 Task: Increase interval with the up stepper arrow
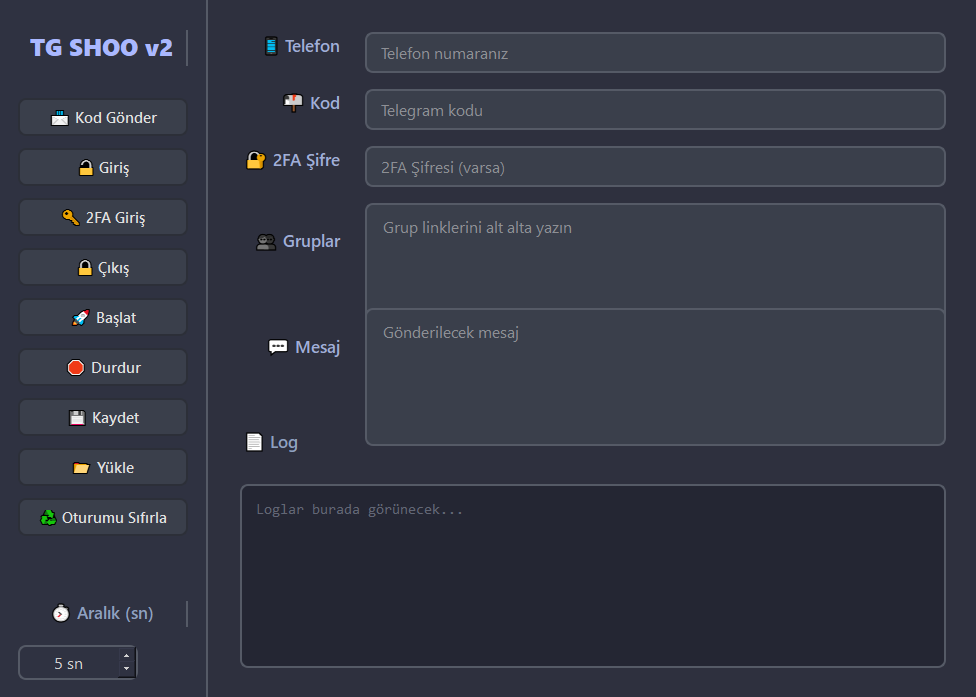coord(126,655)
